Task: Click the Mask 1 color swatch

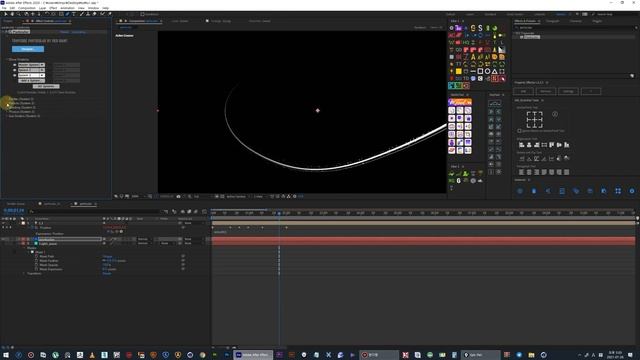Action: click(33, 252)
